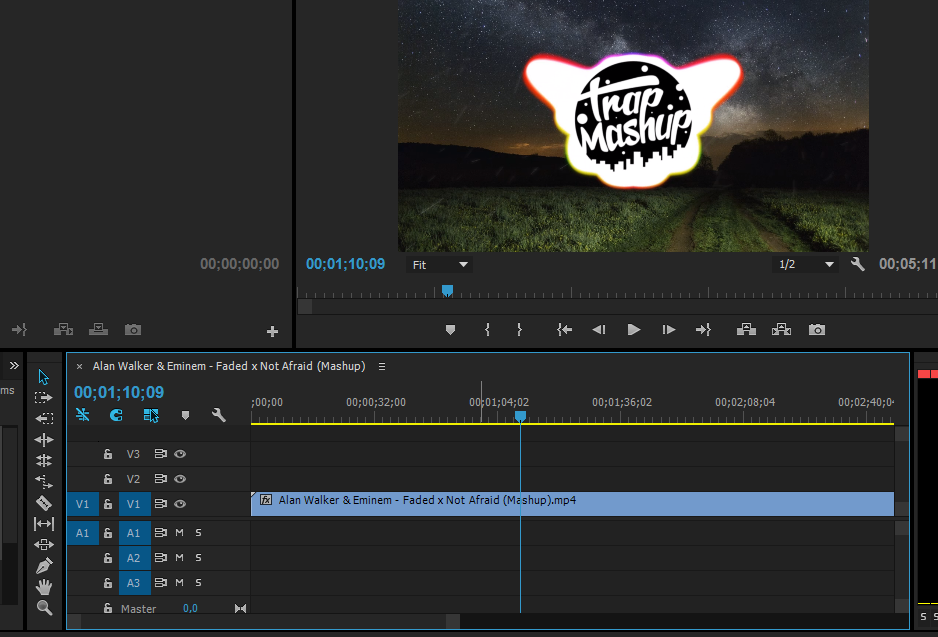Go to Out point

pyautogui.click(x=703, y=330)
